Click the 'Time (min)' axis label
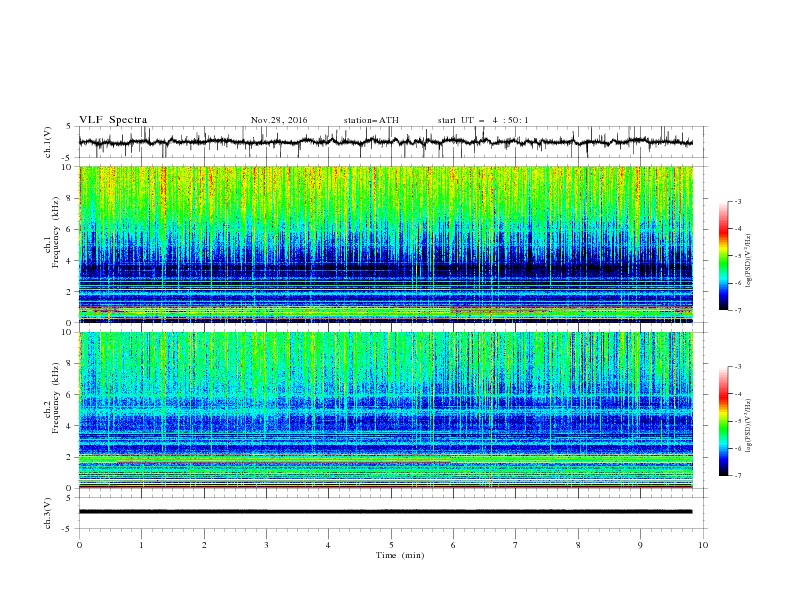 400,555
